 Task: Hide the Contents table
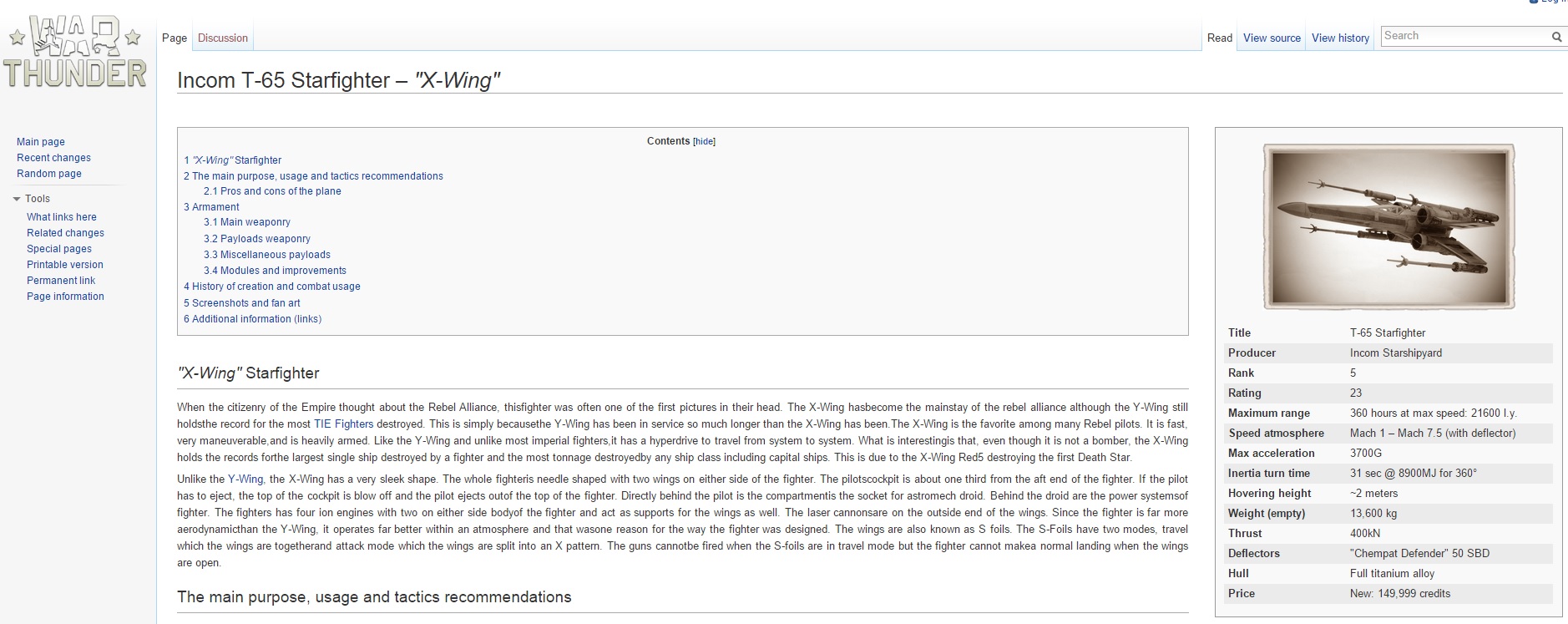tap(705, 142)
